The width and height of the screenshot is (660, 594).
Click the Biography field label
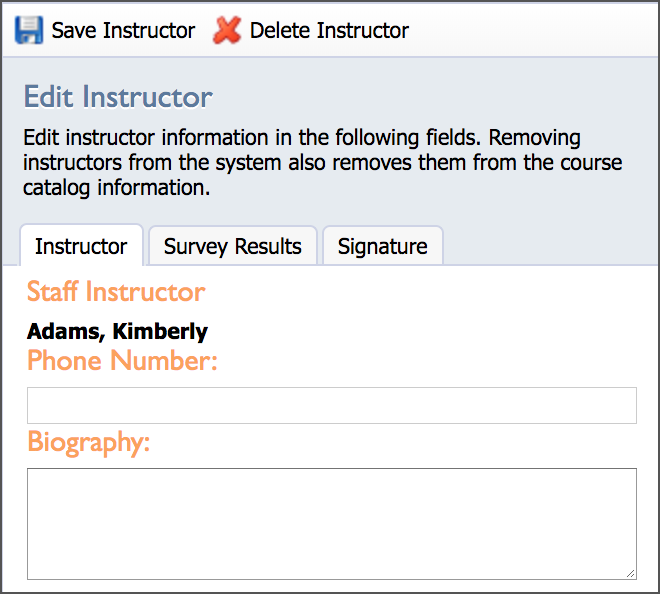coord(89,442)
